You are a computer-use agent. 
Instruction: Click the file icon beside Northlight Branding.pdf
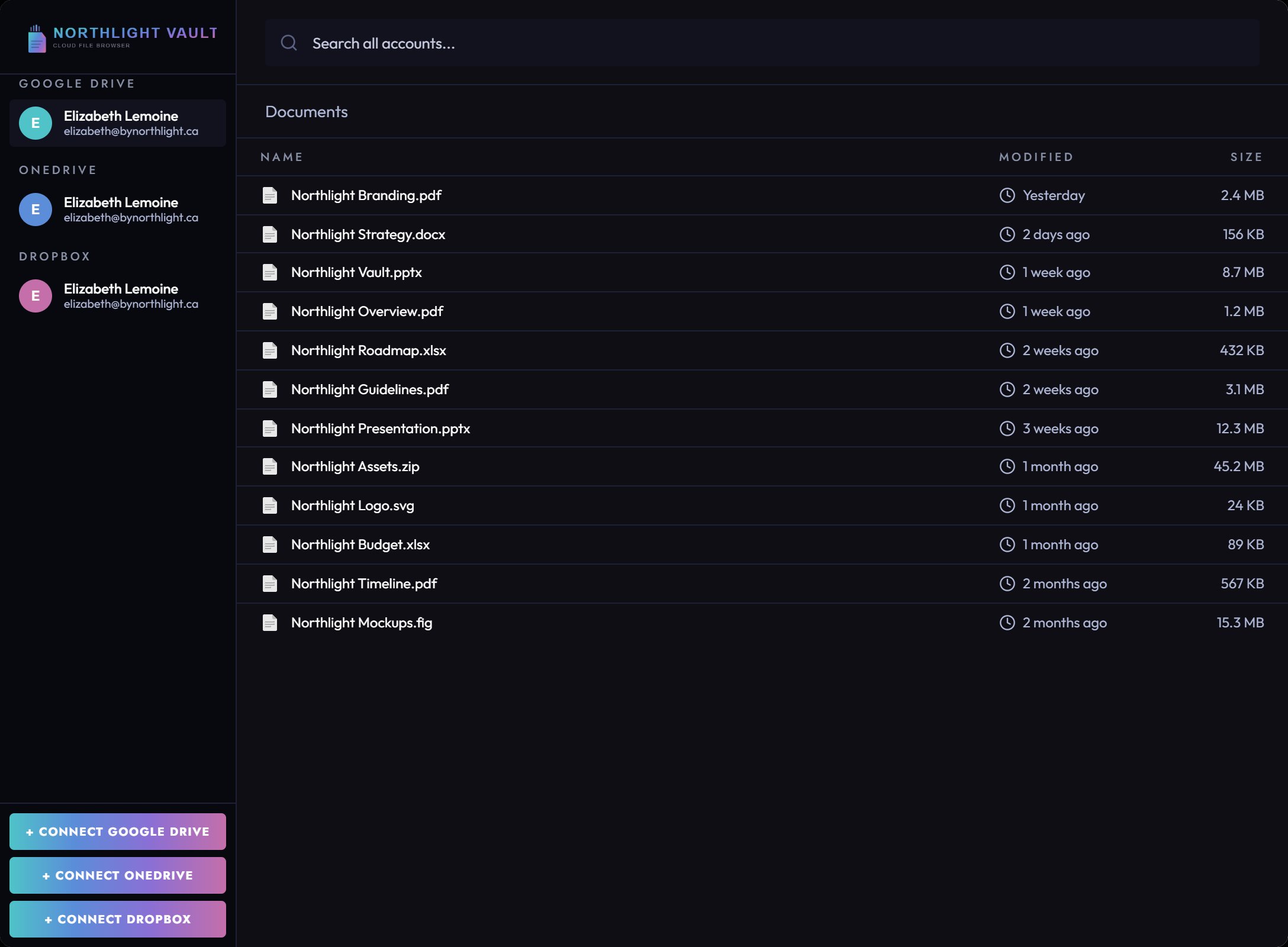tap(270, 195)
